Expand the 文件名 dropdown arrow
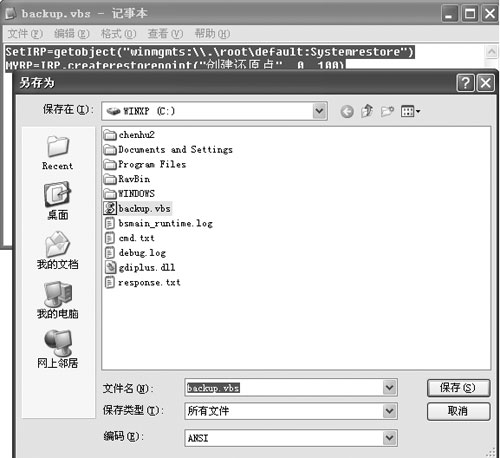 click(x=389, y=388)
